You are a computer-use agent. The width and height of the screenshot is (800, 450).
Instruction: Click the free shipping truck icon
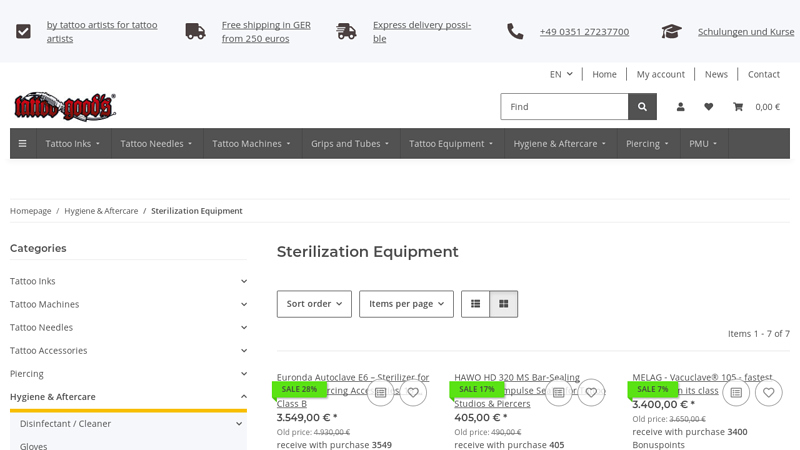(195, 32)
